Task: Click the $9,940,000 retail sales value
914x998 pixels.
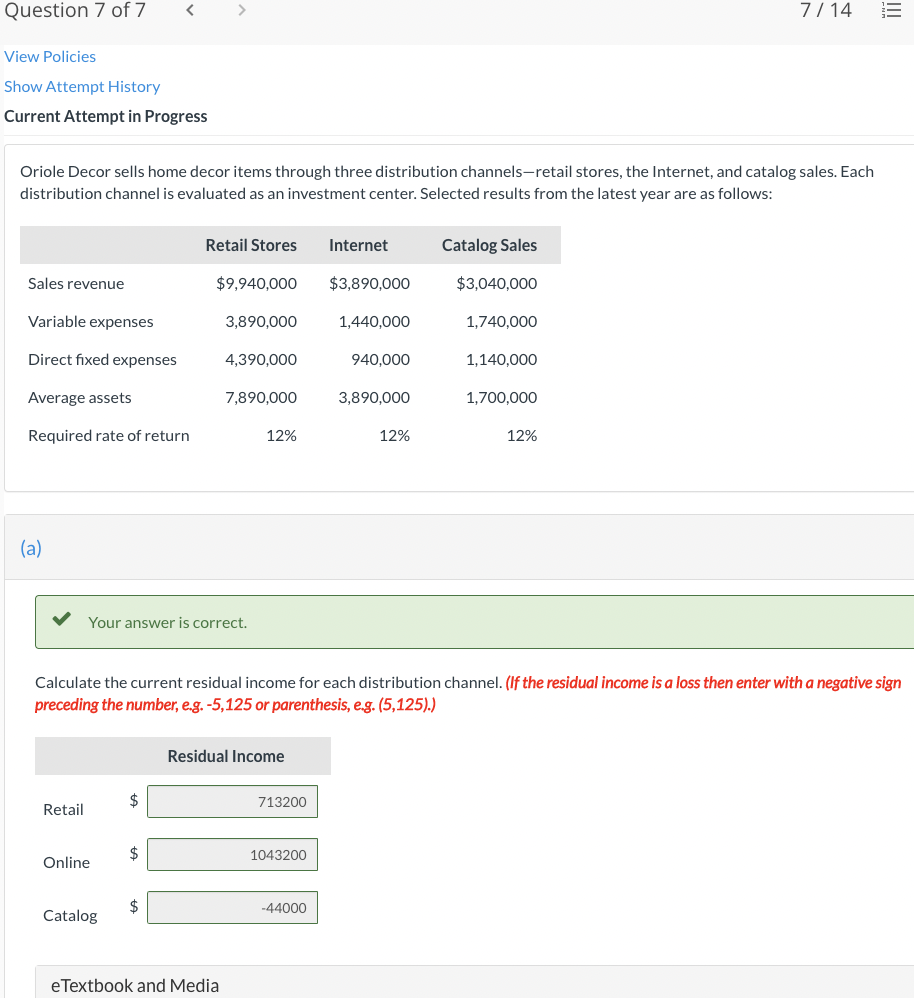Action: 257,283
